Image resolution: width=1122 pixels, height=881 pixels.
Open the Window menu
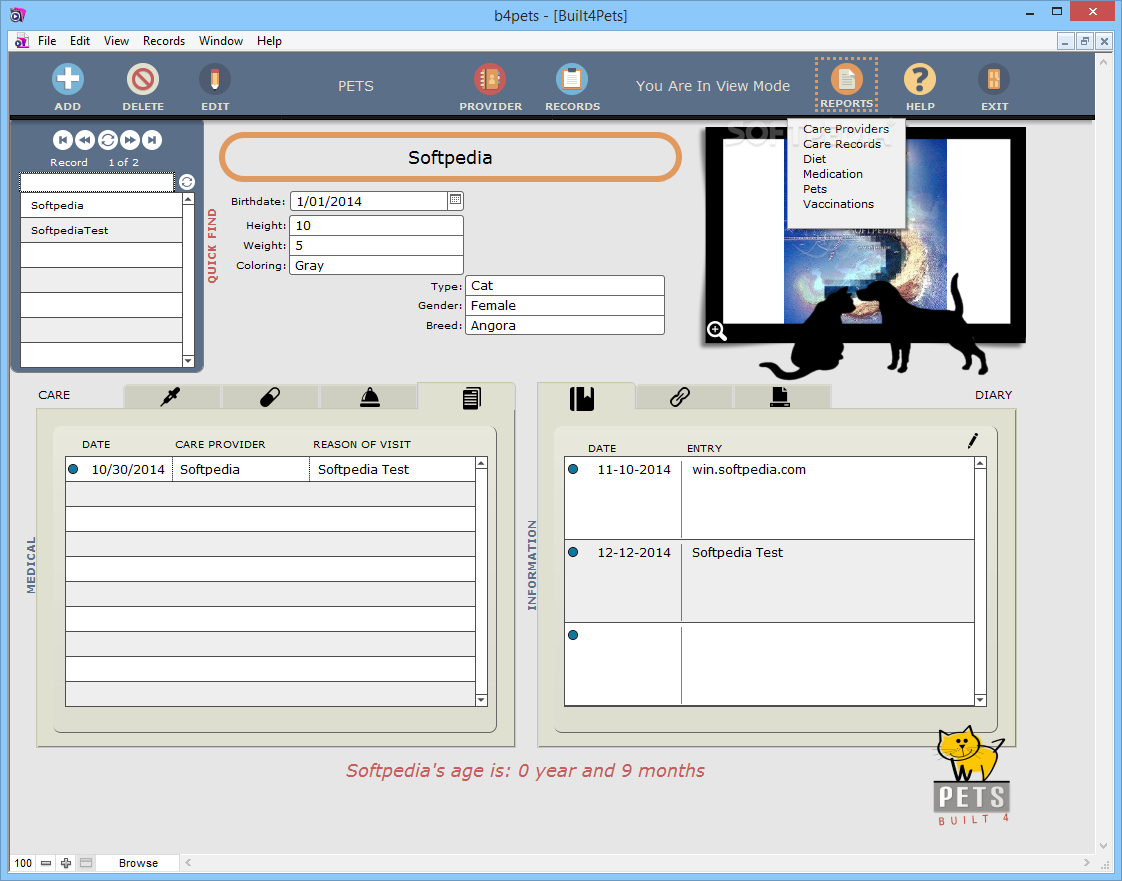coord(220,41)
